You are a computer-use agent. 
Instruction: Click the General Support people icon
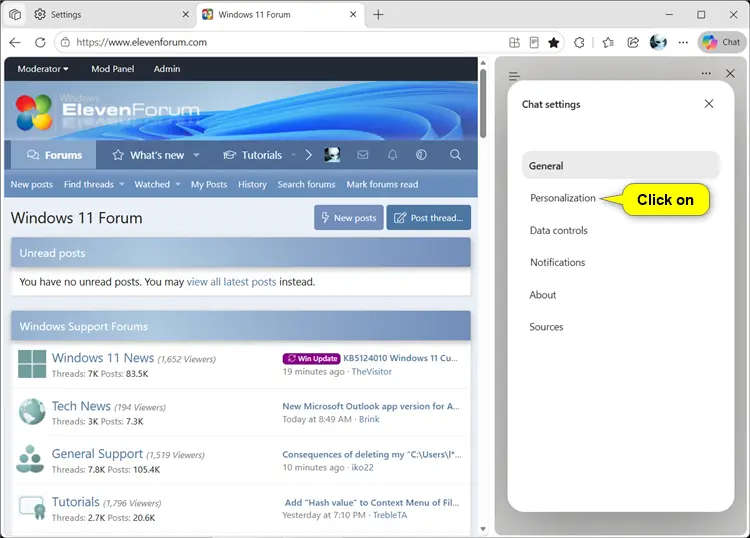point(30,459)
